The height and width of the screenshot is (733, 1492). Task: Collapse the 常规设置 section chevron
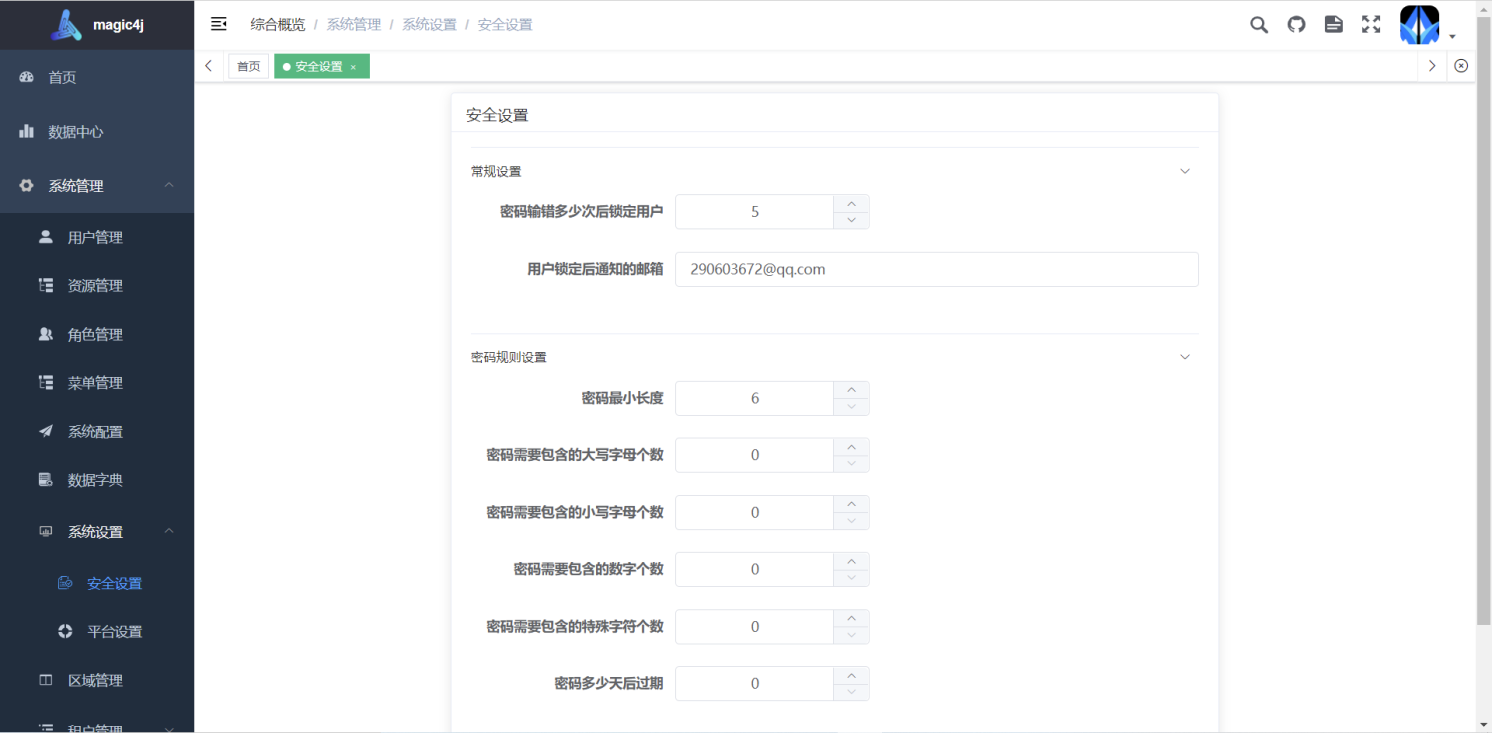1185,171
